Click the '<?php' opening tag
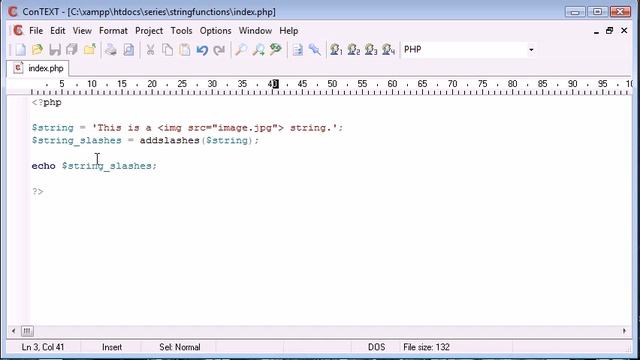This screenshot has width=640, height=360. click(47, 102)
